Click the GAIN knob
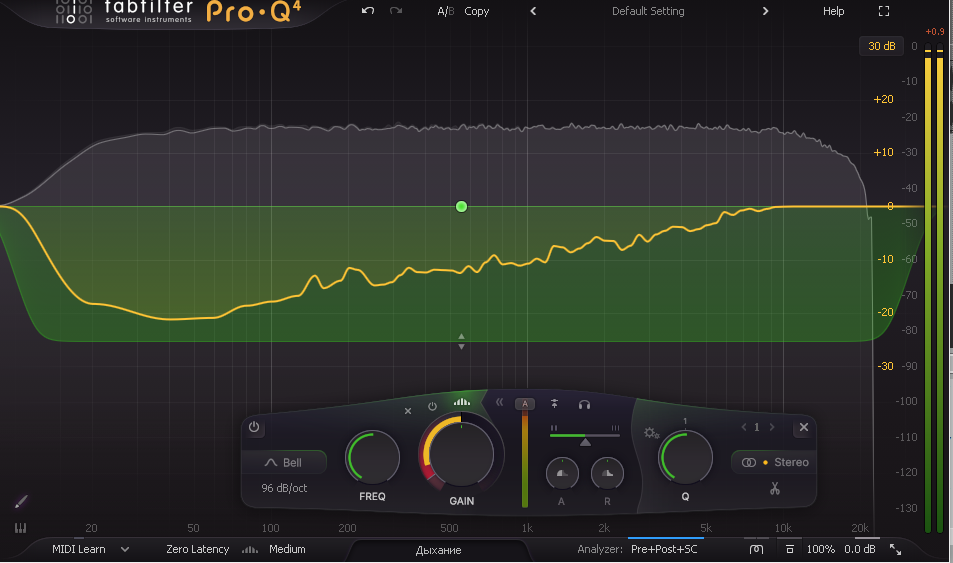 pyautogui.click(x=461, y=454)
